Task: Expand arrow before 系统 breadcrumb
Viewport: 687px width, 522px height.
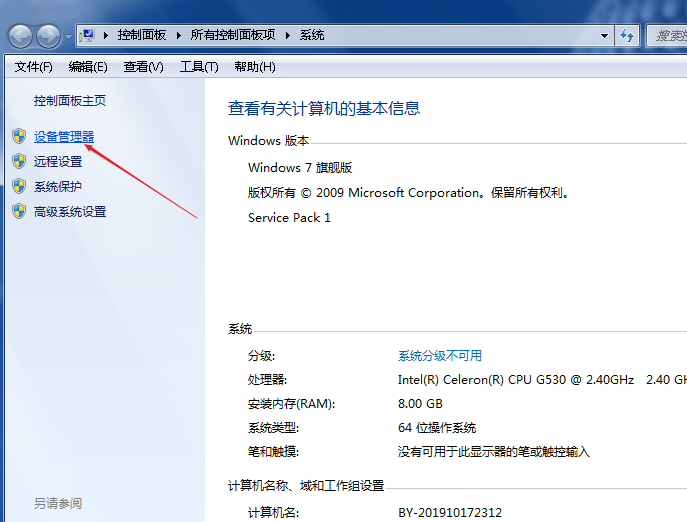Action: point(288,36)
